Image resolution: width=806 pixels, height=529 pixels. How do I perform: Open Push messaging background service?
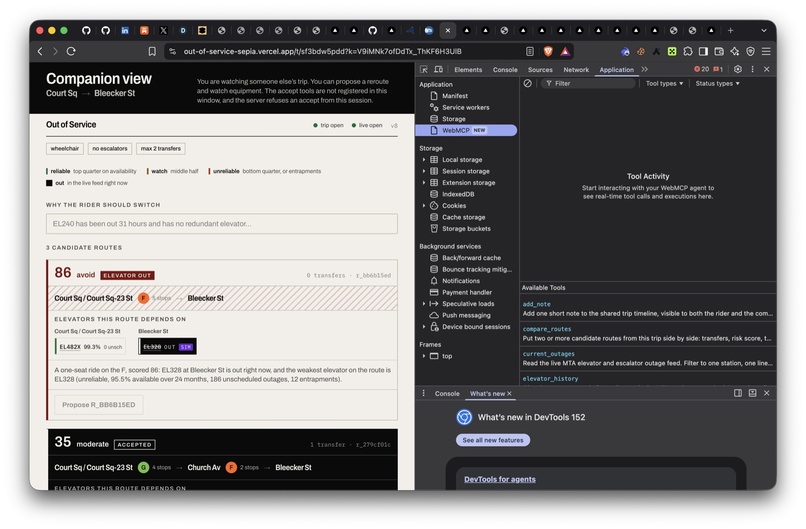pos(466,315)
